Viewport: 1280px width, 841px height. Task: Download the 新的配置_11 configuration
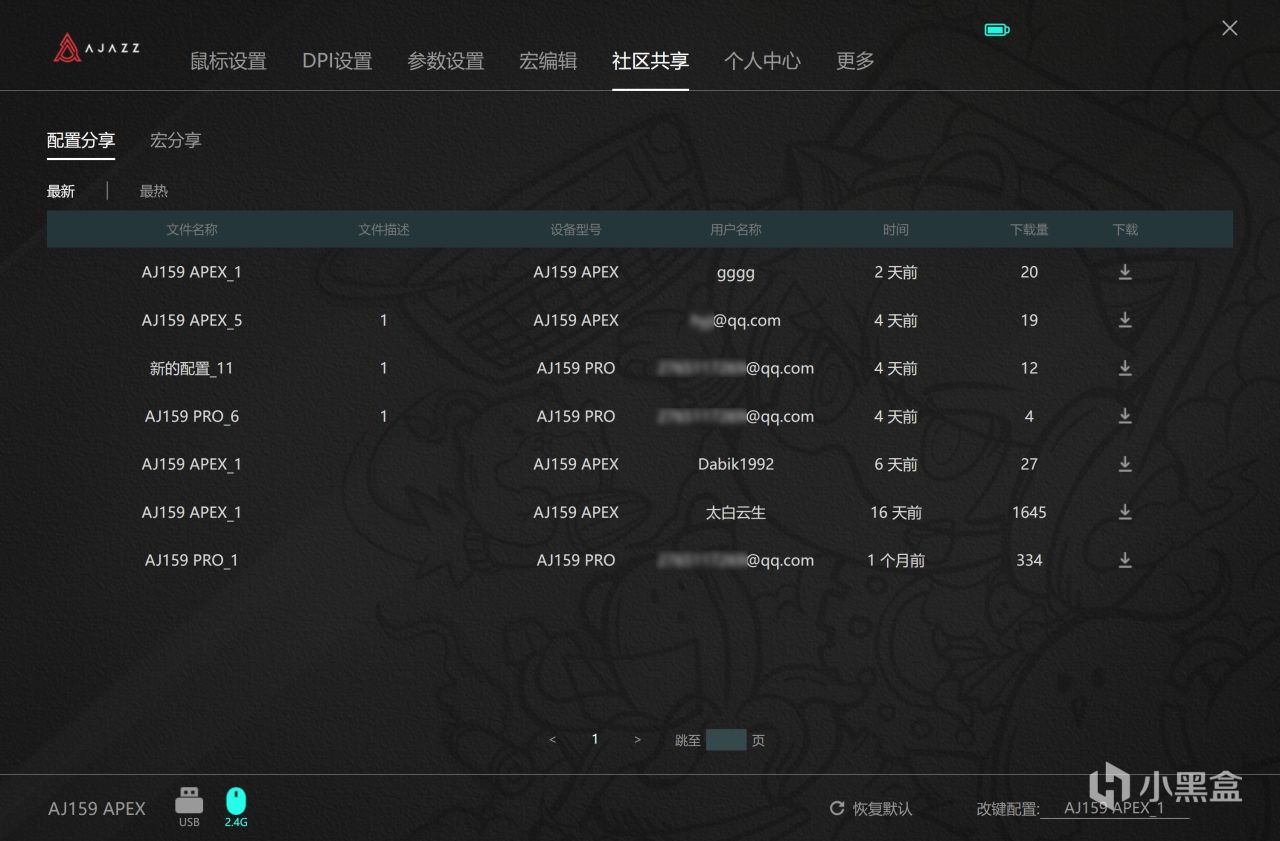(x=1125, y=368)
